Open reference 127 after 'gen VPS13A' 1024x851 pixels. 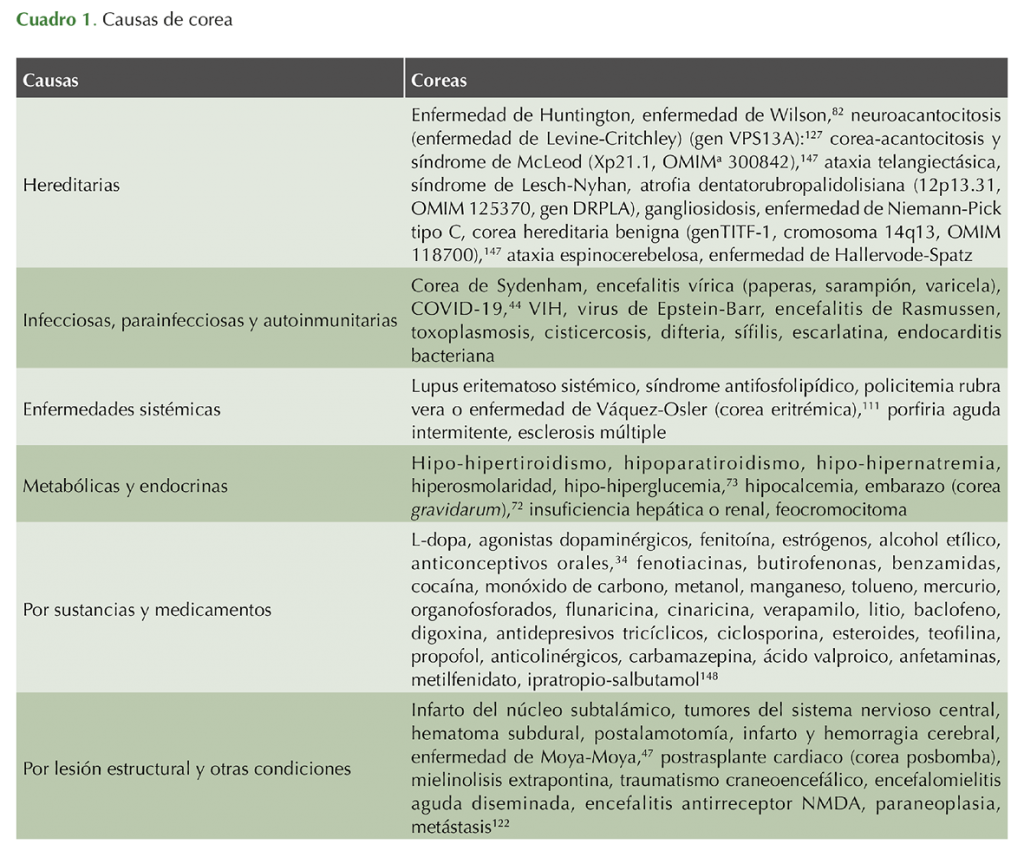812,135
